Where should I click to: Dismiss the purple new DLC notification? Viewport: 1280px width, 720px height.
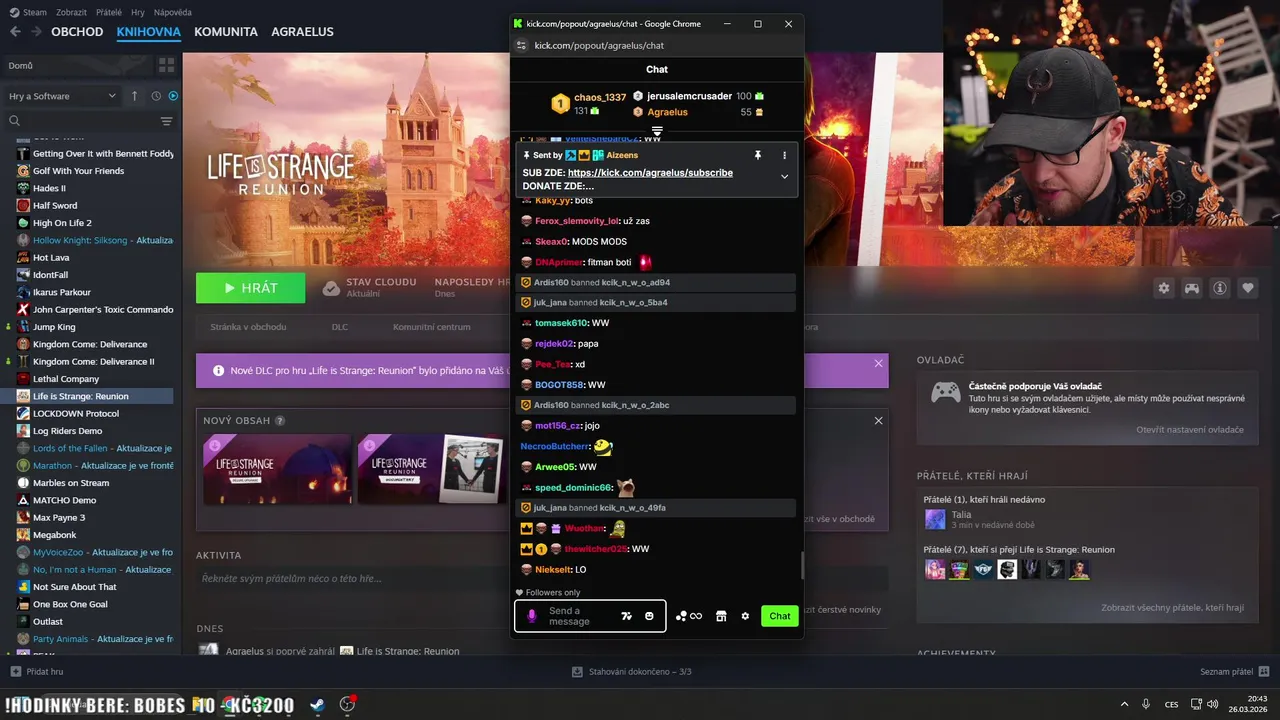click(x=879, y=363)
